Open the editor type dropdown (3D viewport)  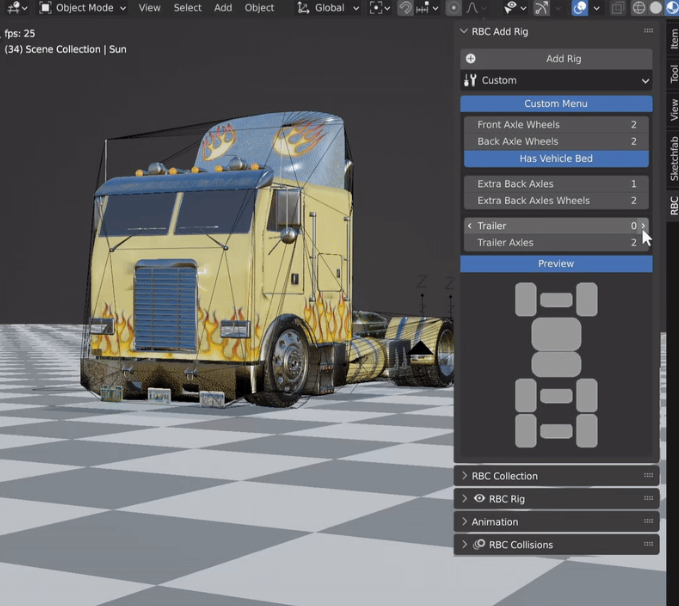tap(17, 8)
